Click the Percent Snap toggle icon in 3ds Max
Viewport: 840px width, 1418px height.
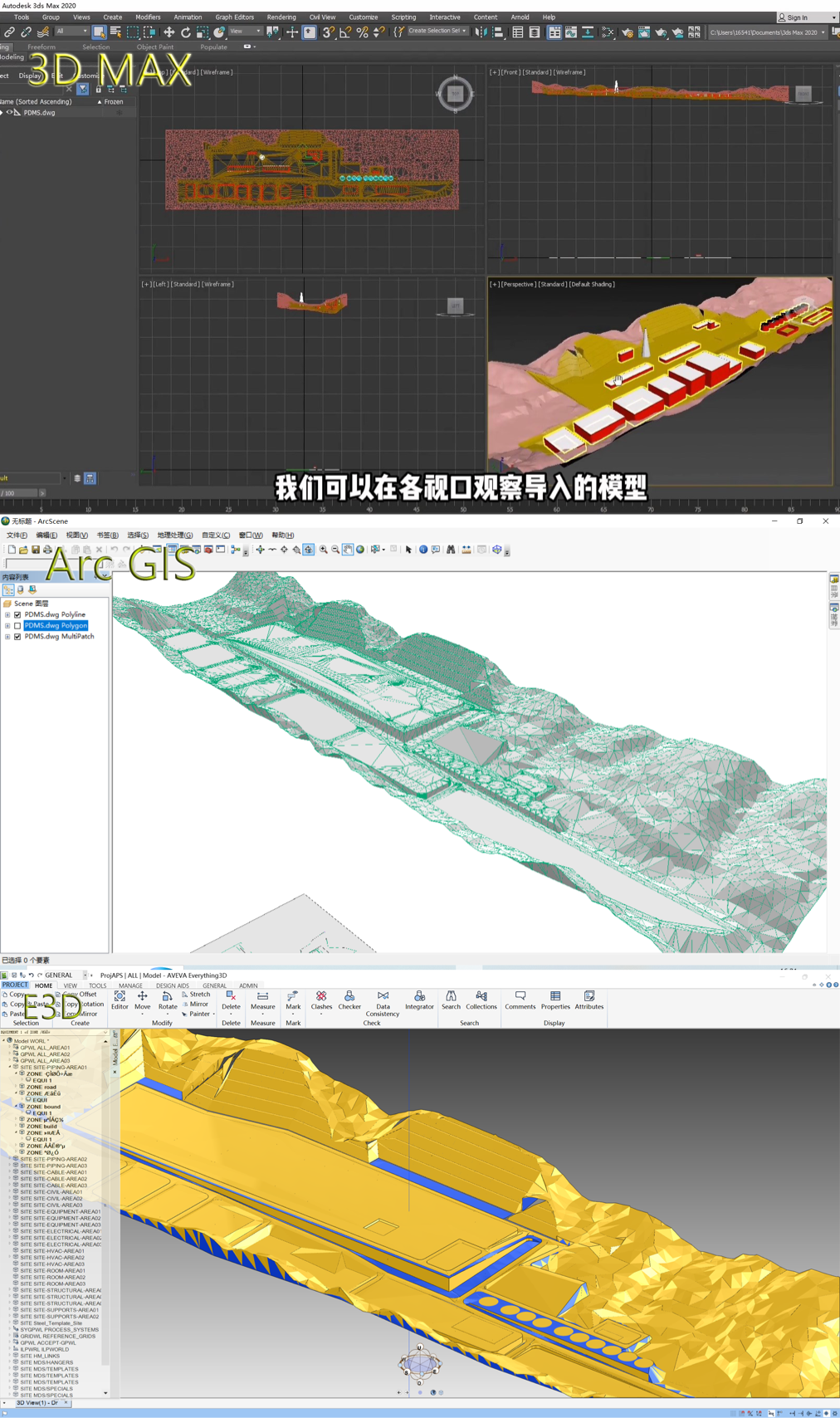coord(362,32)
